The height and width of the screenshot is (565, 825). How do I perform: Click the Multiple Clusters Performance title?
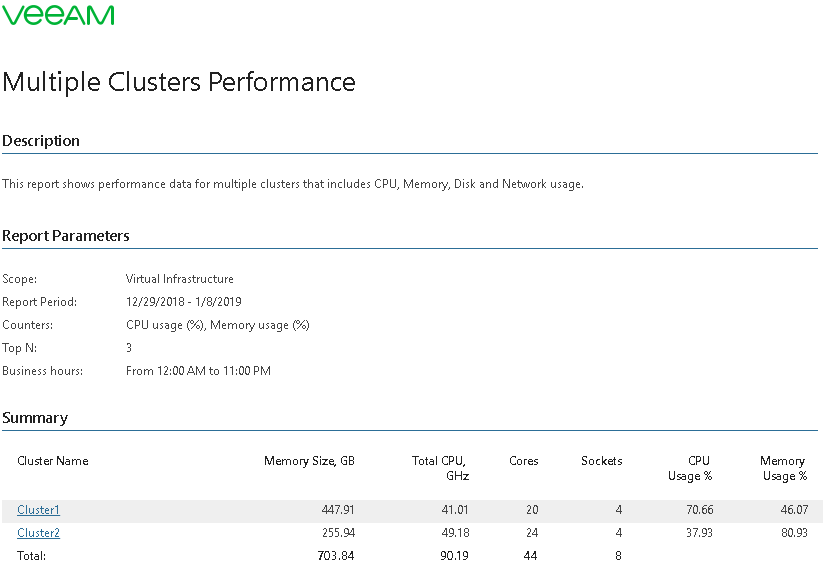pyautogui.click(x=179, y=83)
